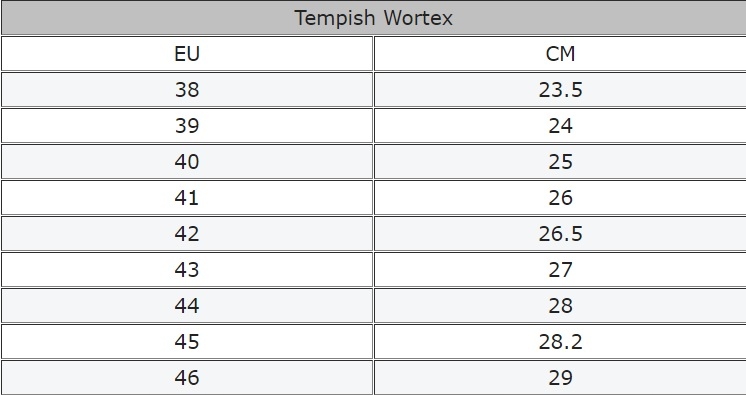The image size is (746, 395).
Task: Click the 26.5 cm value
Action: 560,234
